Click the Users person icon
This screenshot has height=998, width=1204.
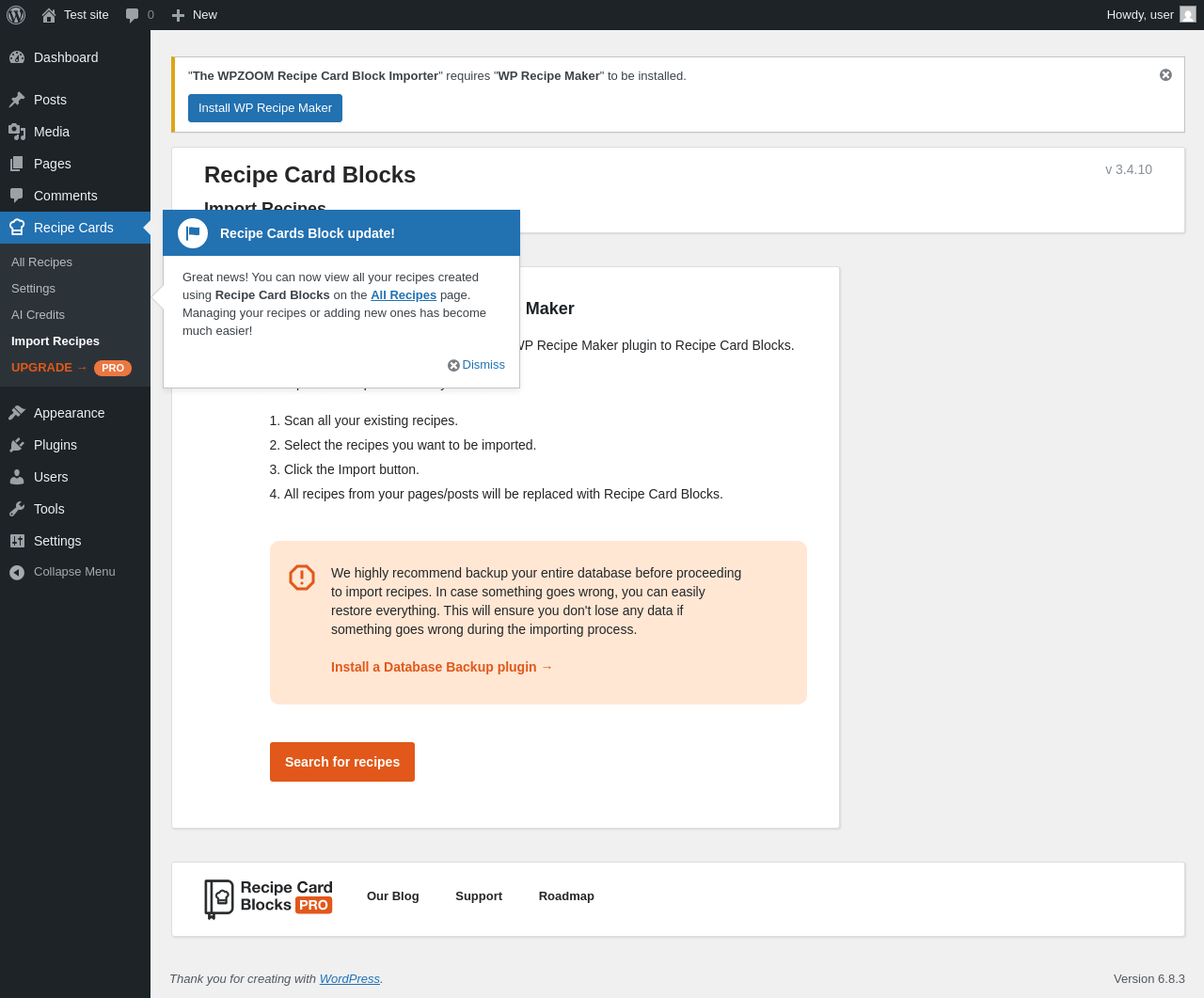point(17,477)
